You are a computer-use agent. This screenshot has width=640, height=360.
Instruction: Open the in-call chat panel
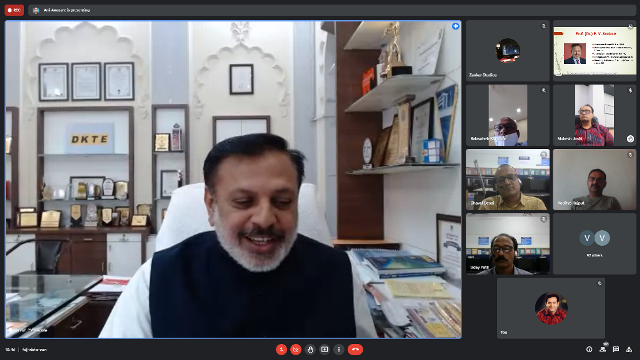tap(616, 349)
